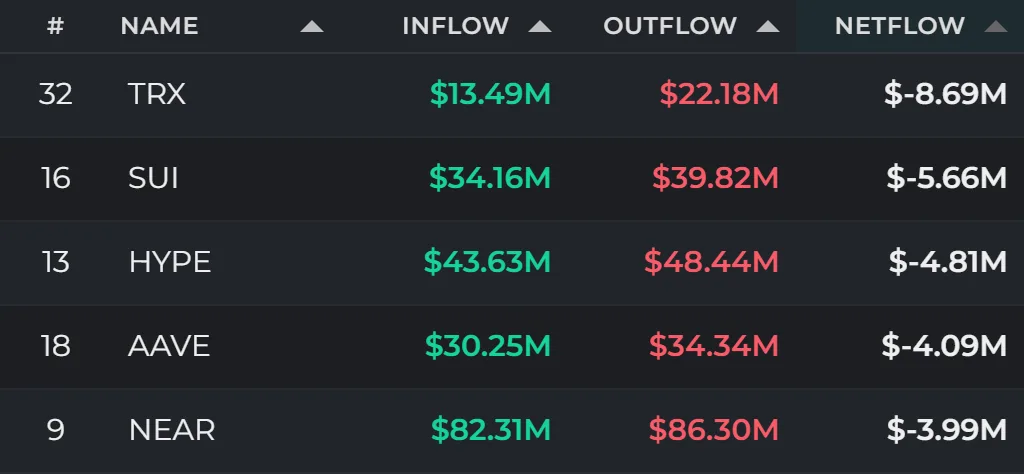The height and width of the screenshot is (474, 1024).
Task: Select the HYPE token name
Action: tap(170, 262)
